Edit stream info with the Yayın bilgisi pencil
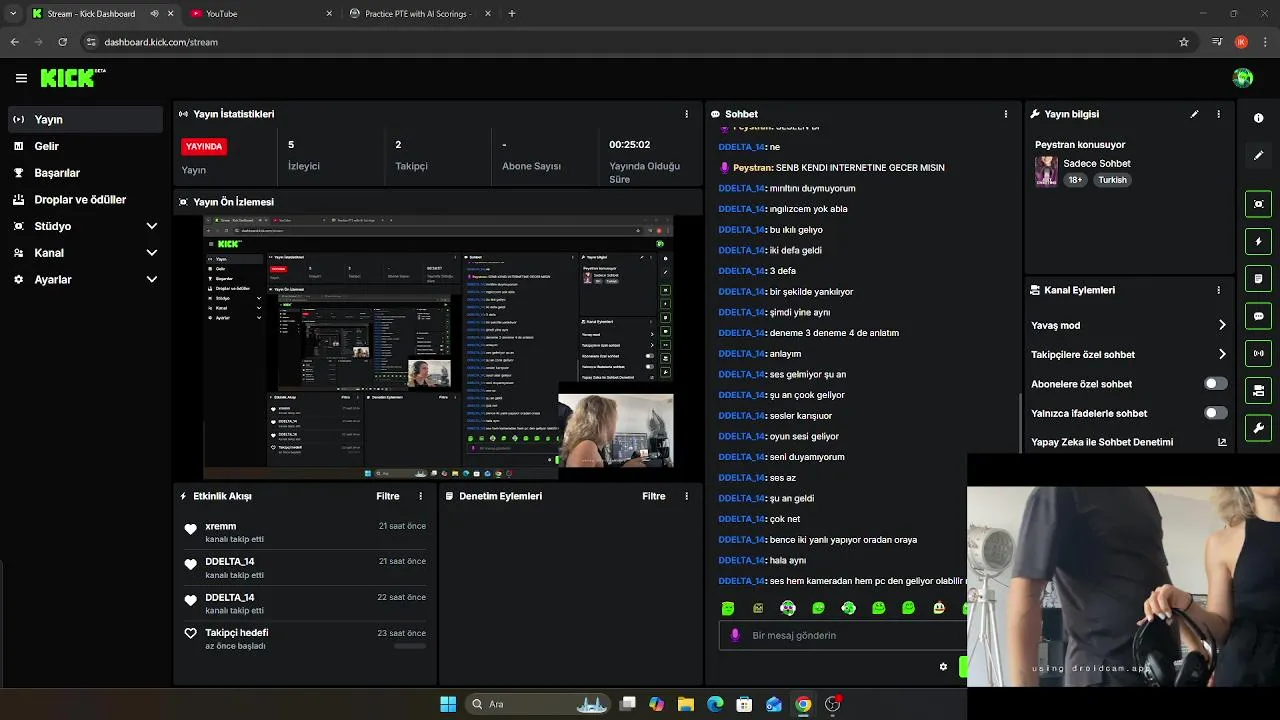This screenshot has height=720, width=1280. pos(1194,114)
